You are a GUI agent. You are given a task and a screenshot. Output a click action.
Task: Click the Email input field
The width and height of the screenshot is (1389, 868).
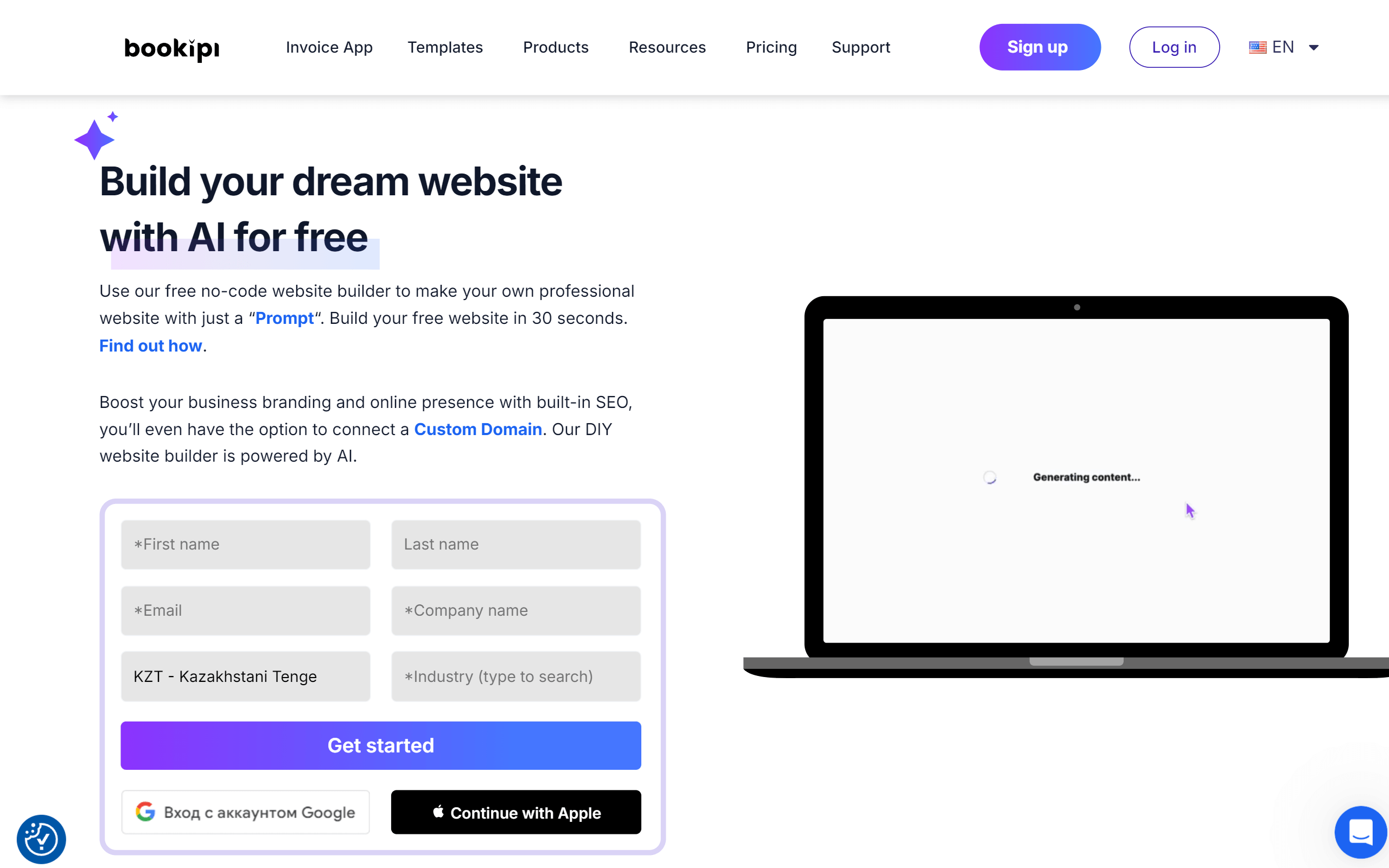(245, 610)
